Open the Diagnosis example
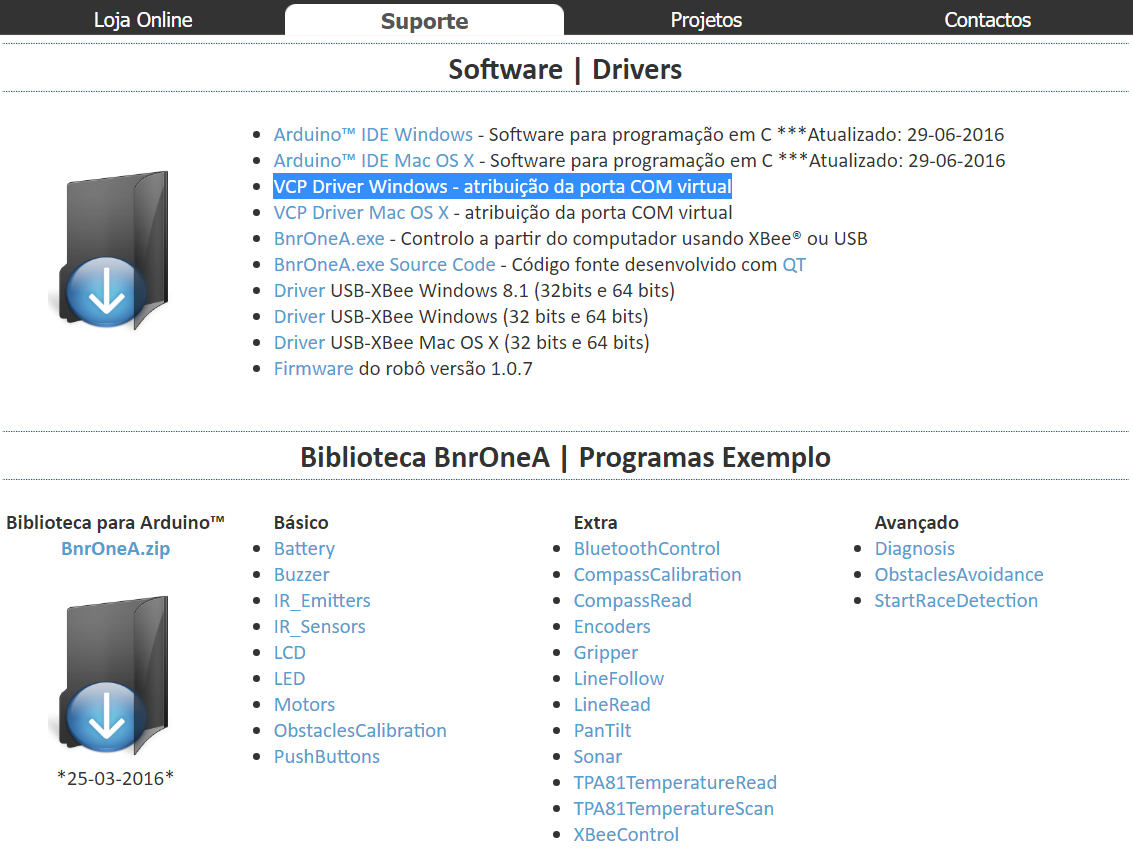The width and height of the screenshot is (1133, 860). click(x=914, y=549)
